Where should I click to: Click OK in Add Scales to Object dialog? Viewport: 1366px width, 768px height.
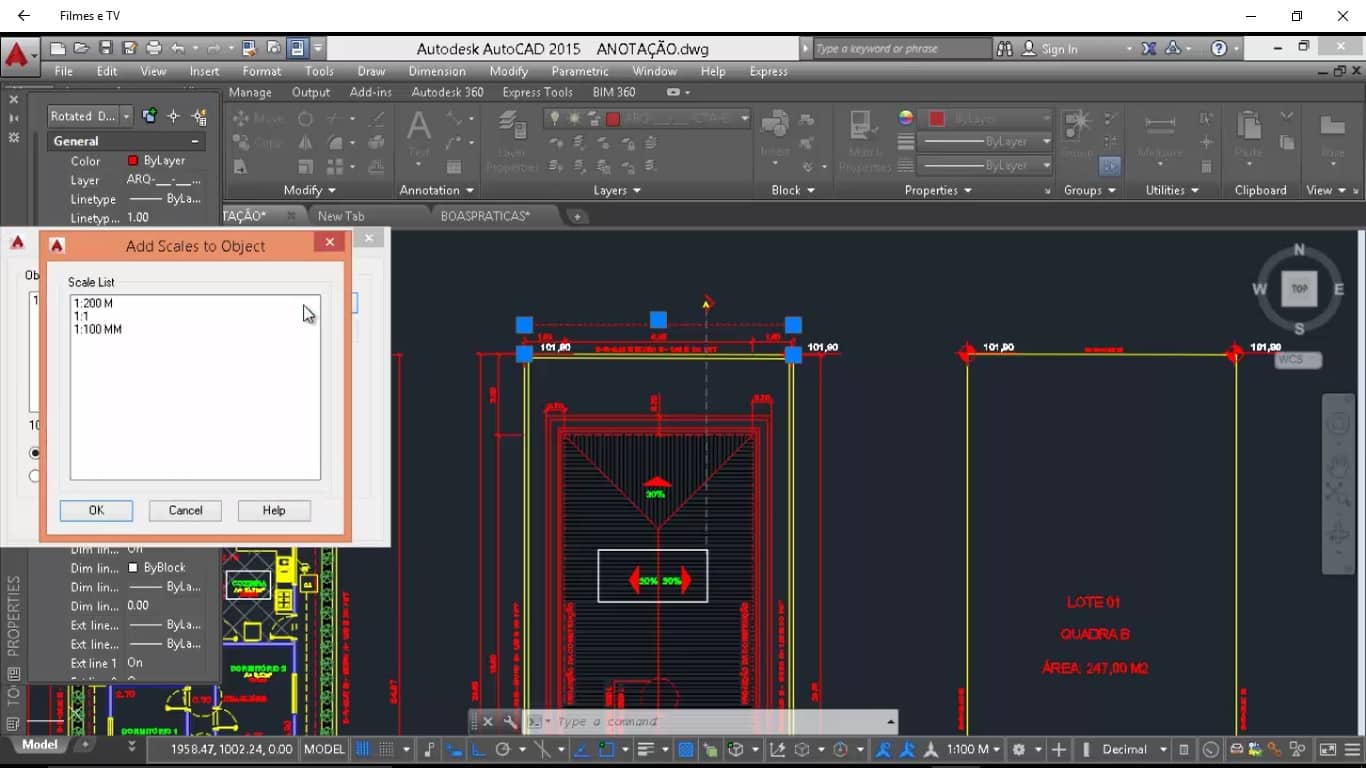pyautogui.click(x=96, y=510)
